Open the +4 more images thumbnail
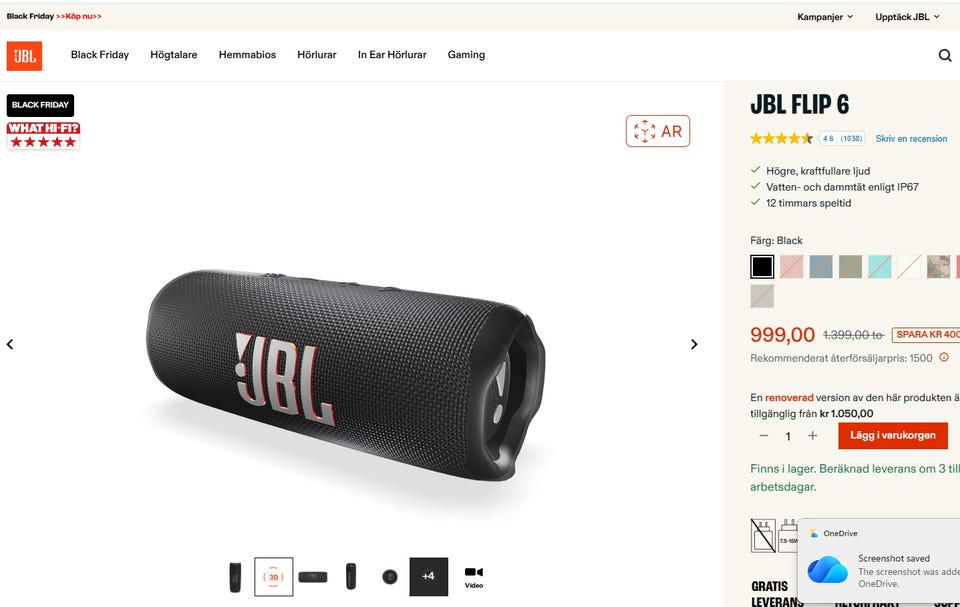This screenshot has height=607, width=960. point(429,576)
